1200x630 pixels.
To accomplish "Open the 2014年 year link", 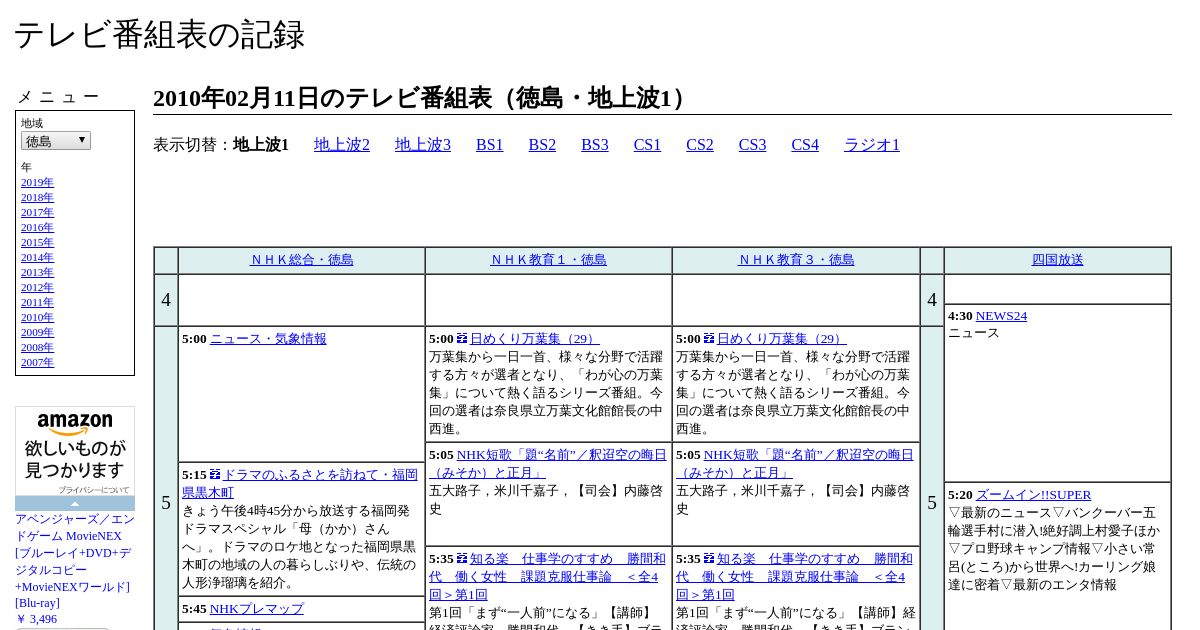I will 37,258.
